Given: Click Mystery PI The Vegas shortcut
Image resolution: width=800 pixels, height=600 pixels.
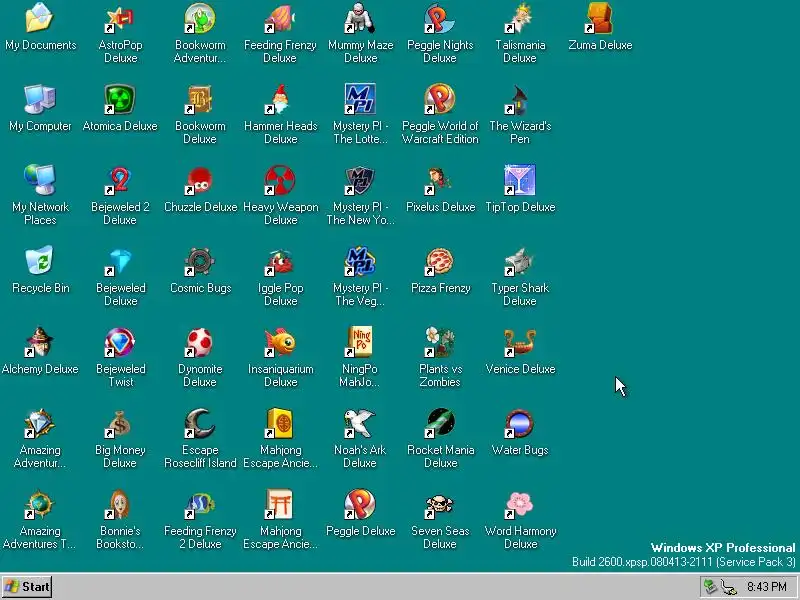Looking at the screenshot, I should pyautogui.click(x=360, y=261).
